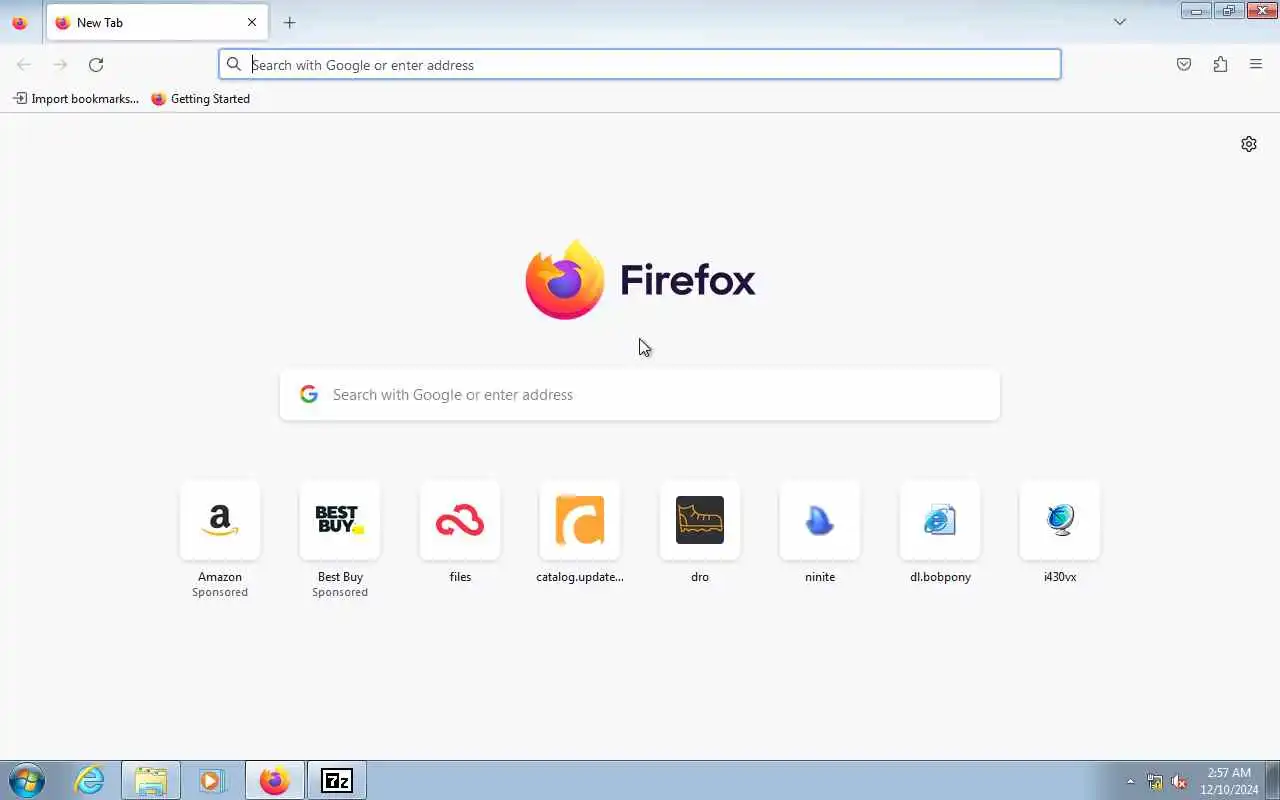Open 7-Zip from the taskbar
1280x800 pixels.
337,780
